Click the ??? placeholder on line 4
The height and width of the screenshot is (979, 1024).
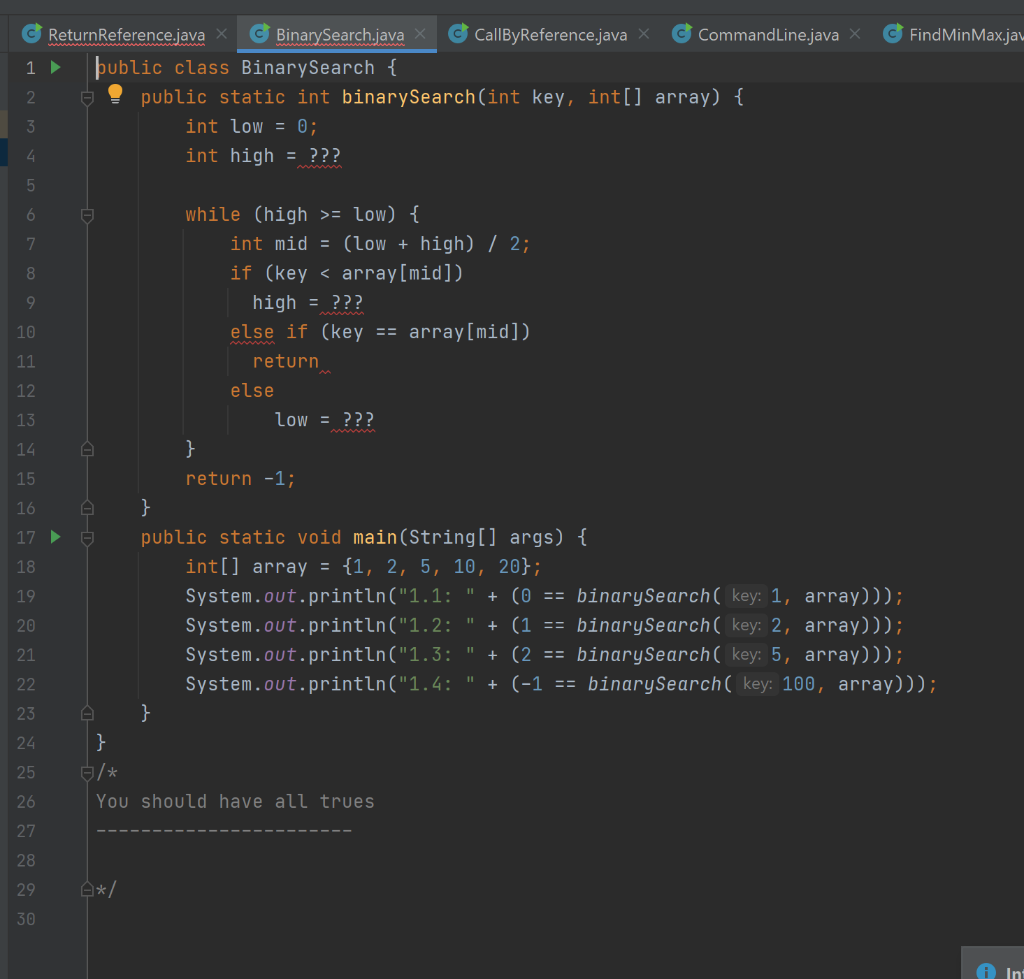[325, 156]
